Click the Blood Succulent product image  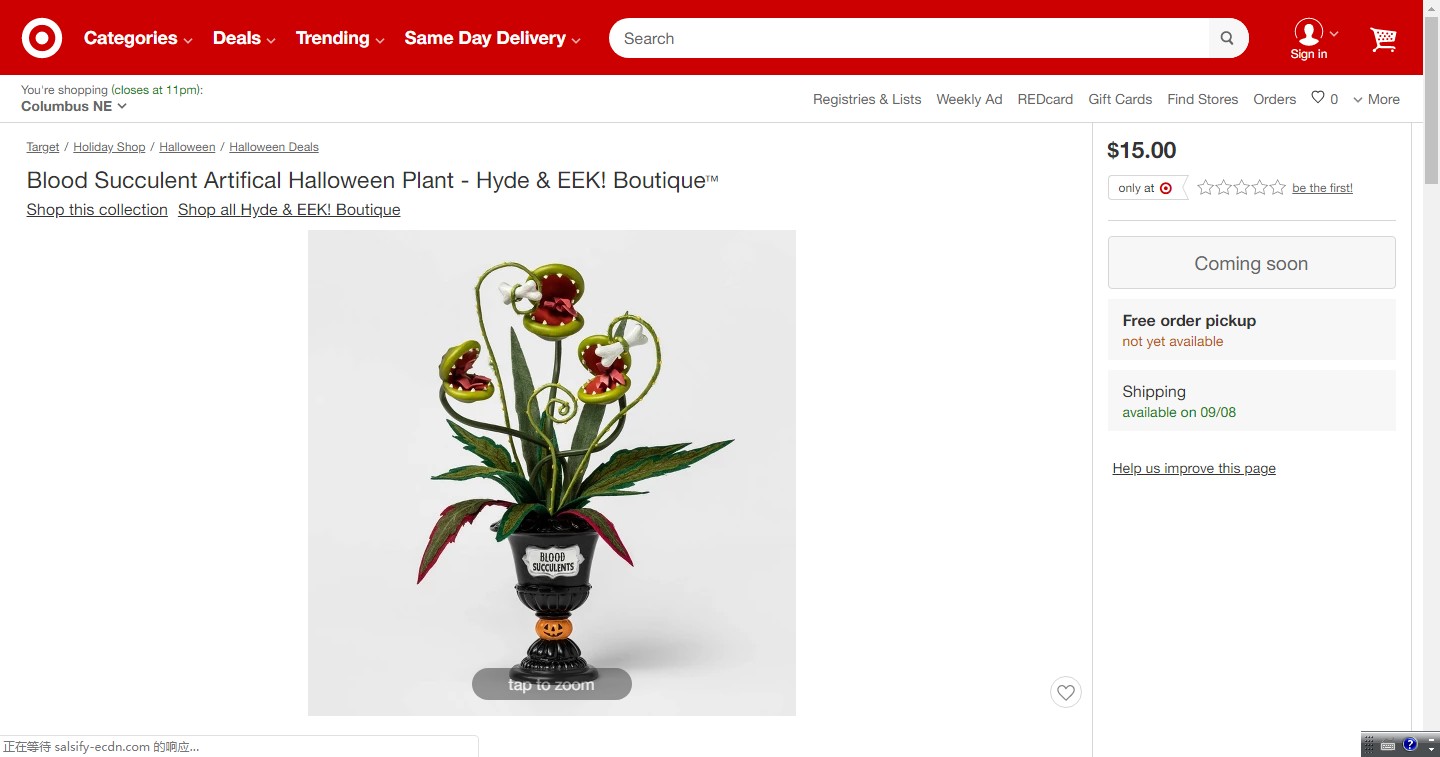point(552,473)
